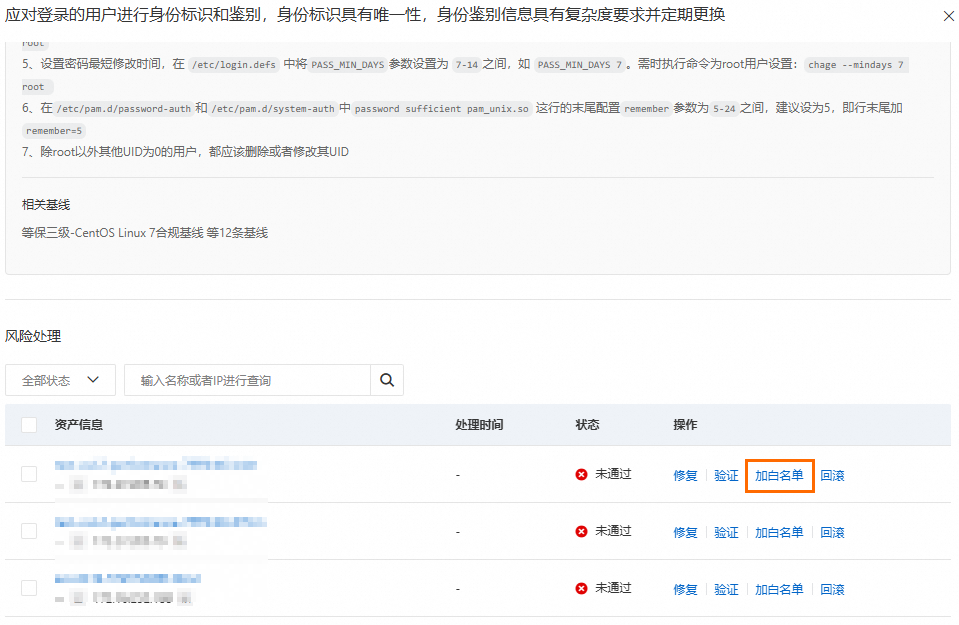The height and width of the screenshot is (625, 959).
Task: Click the 7-14 range code snippet
Action: [x=467, y=65]
